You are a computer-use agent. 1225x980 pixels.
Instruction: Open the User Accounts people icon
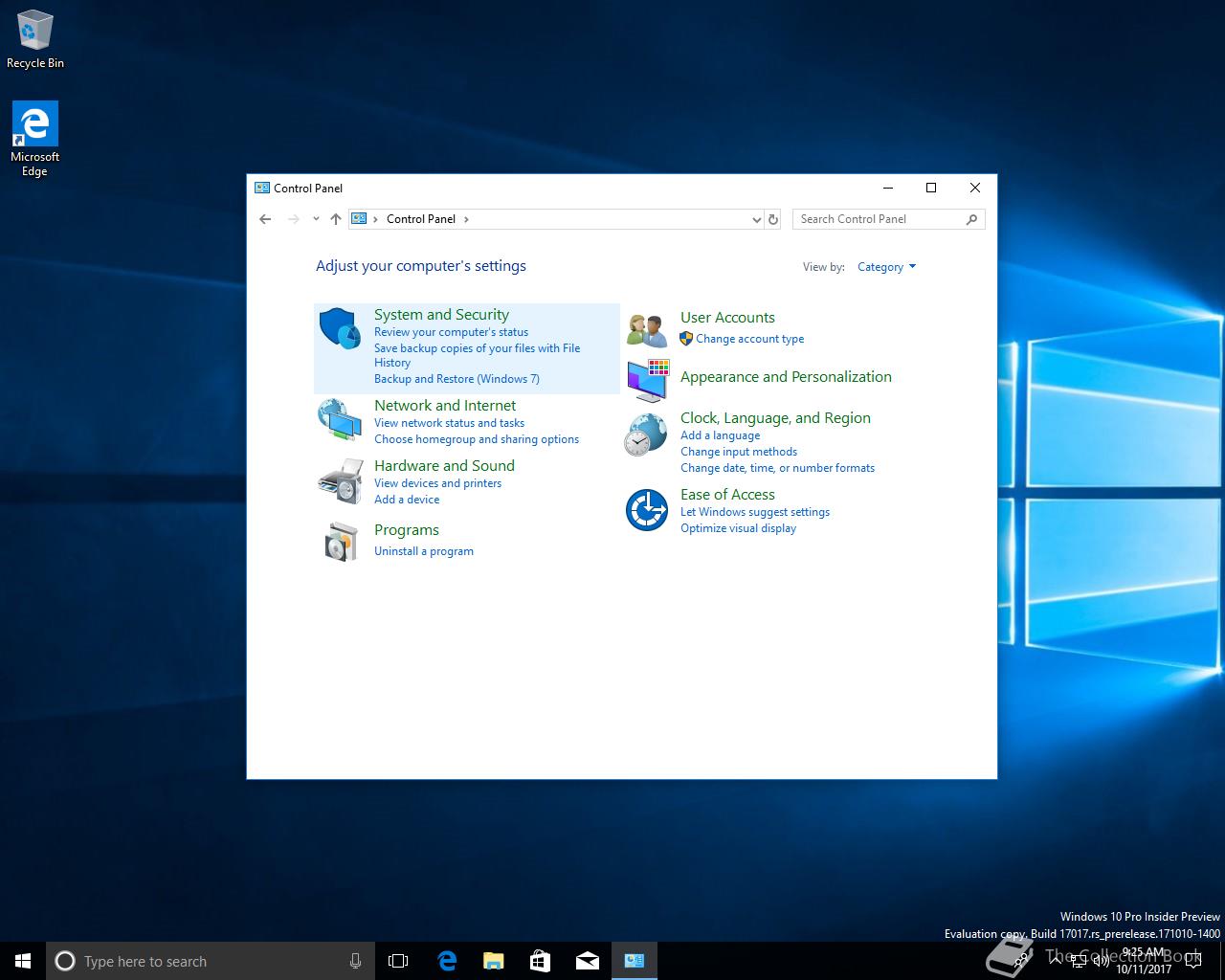click(x=647, y=330)
